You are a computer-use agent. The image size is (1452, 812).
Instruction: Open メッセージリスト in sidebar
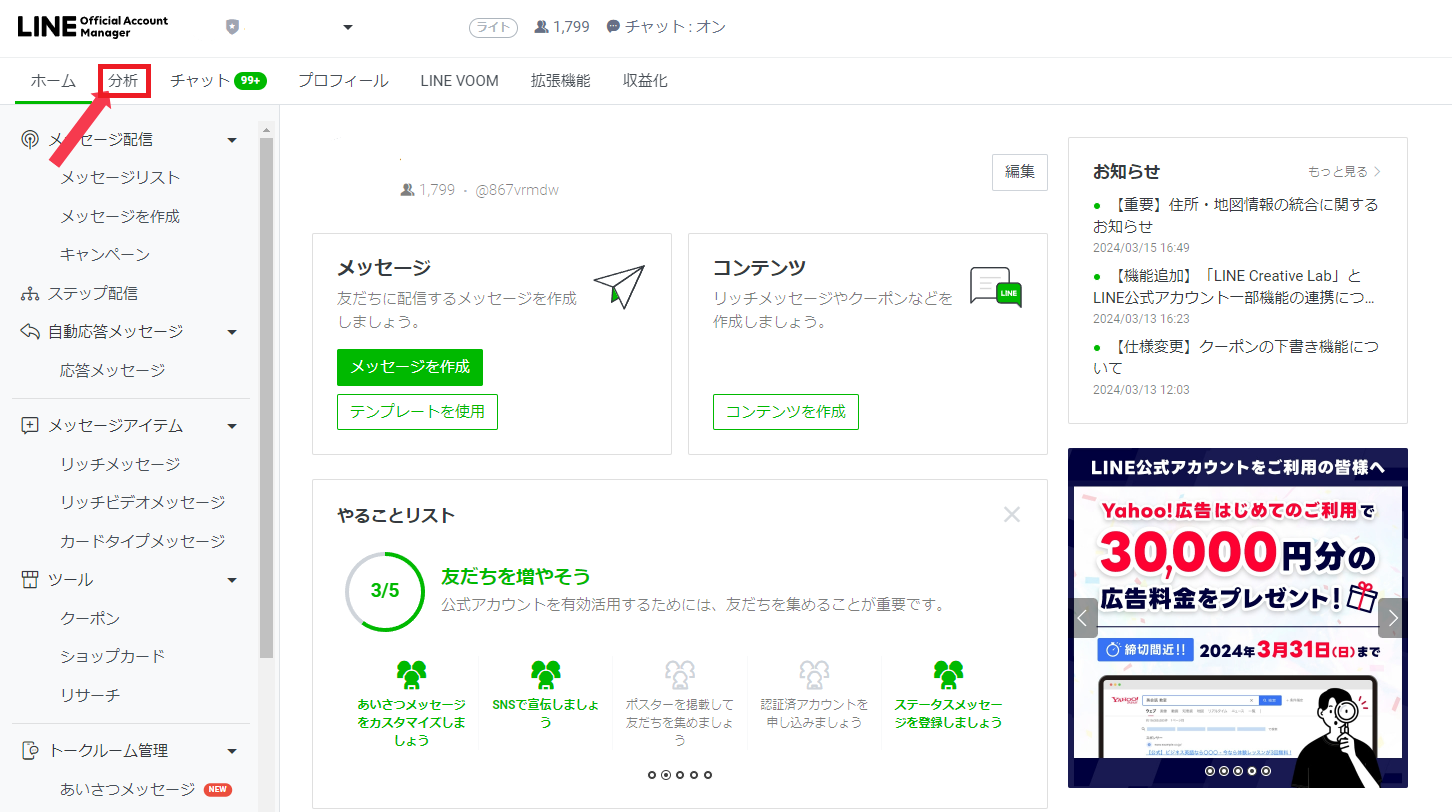(120, 178)
